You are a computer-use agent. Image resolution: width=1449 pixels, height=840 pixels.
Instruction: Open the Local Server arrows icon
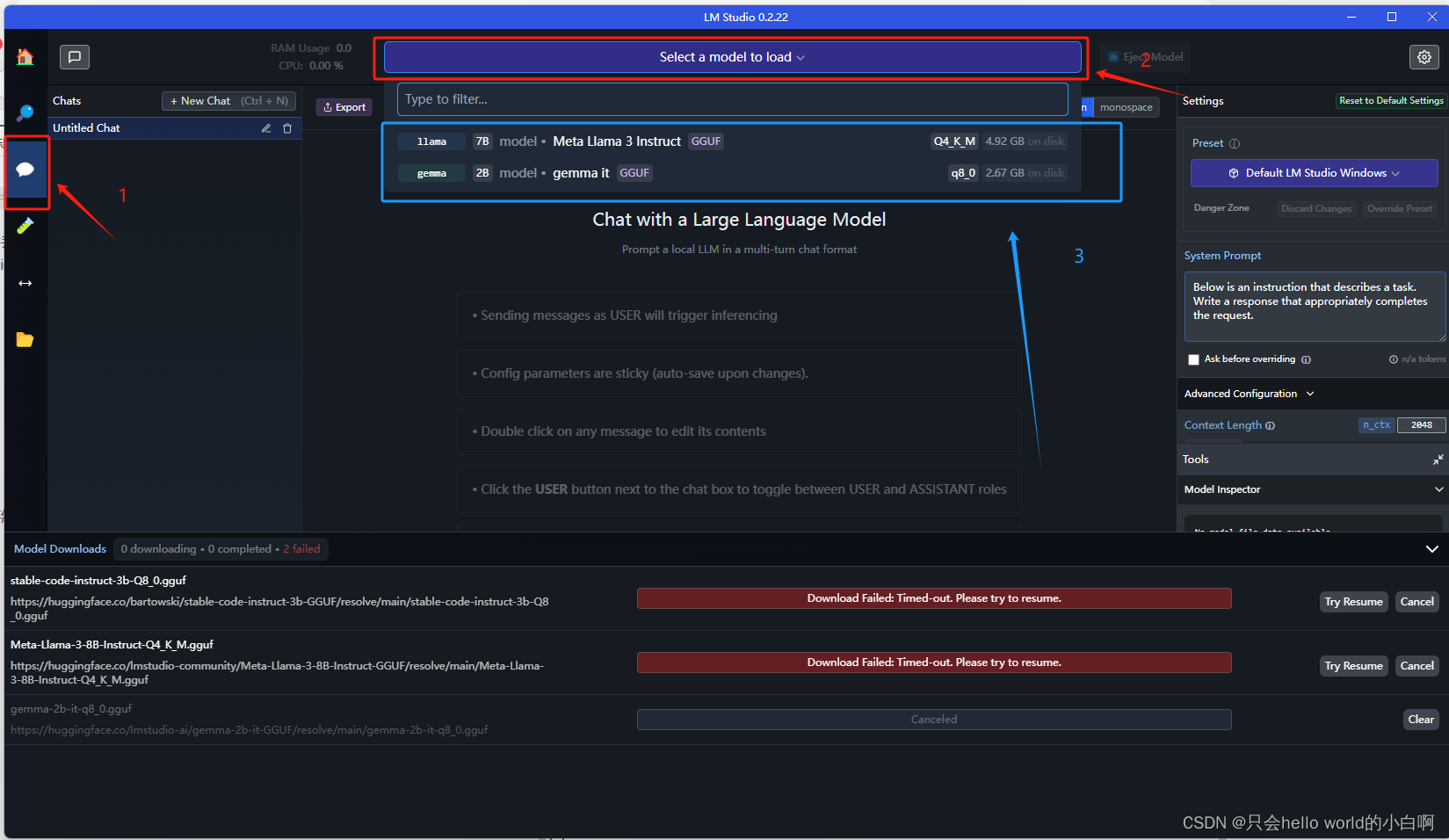coord(25,283)
